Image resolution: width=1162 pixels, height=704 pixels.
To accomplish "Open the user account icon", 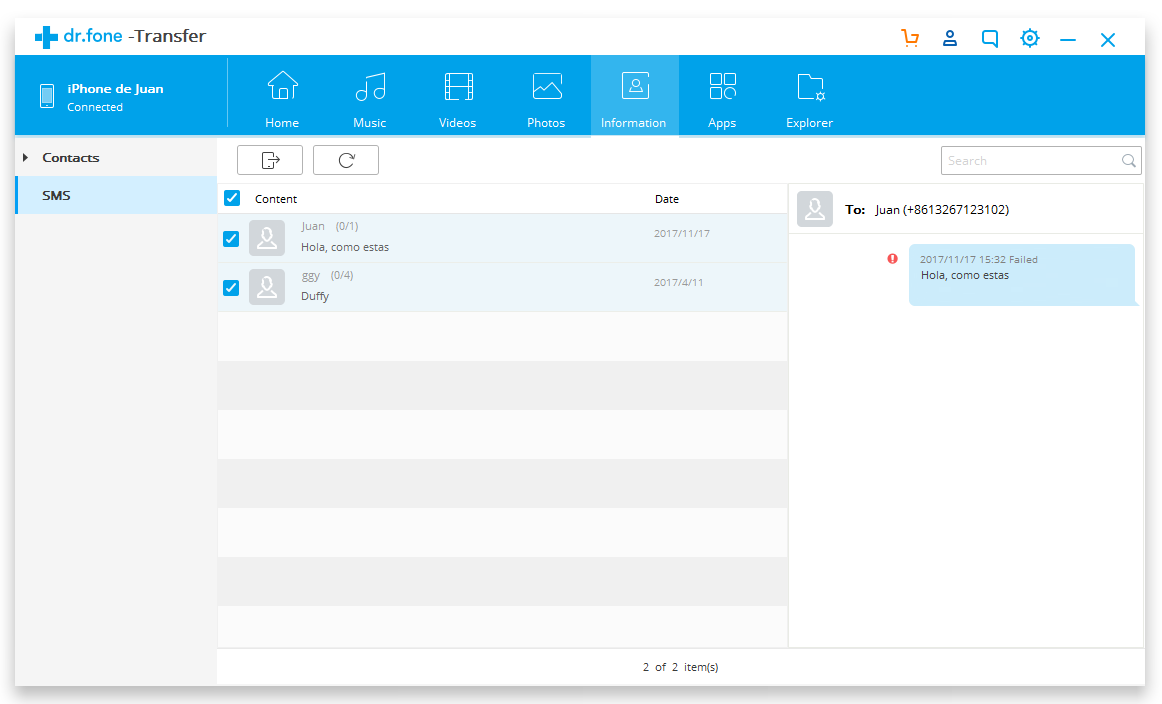I will [949, 38].
